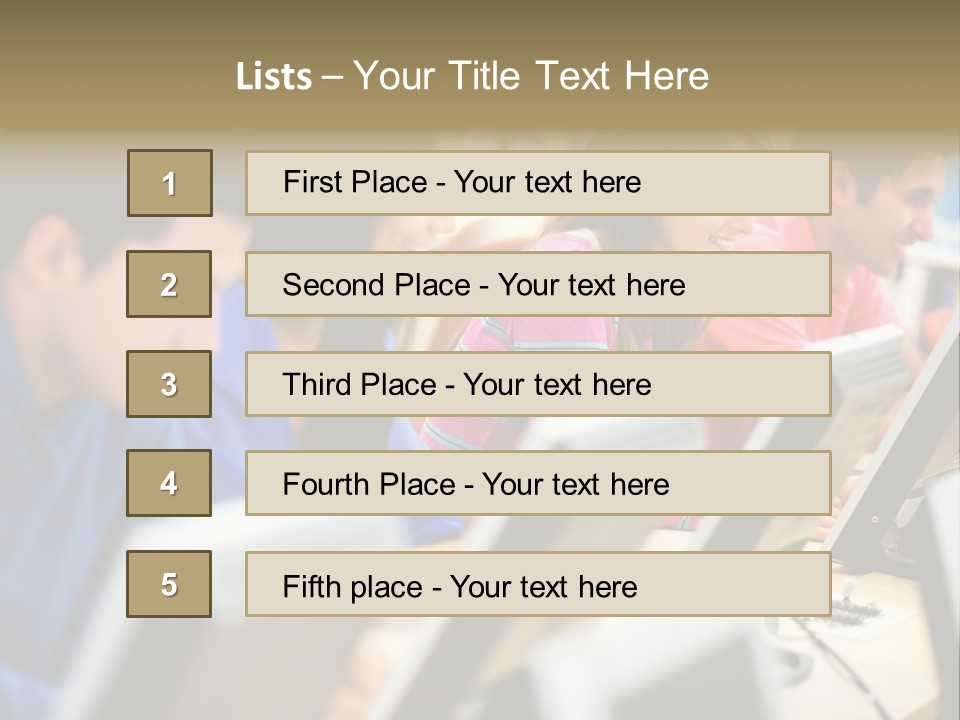The image size is (960, 720).
Task: Click the word 'Fifth' in last bar
Action: coord(312,586)
